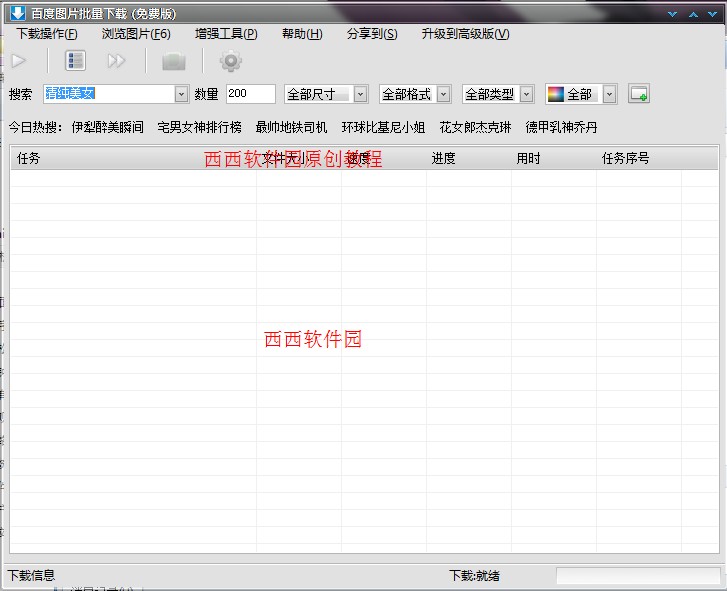Open the download folder icon
The height and width of the screenshot is (591, 727).
click(174, 61)
